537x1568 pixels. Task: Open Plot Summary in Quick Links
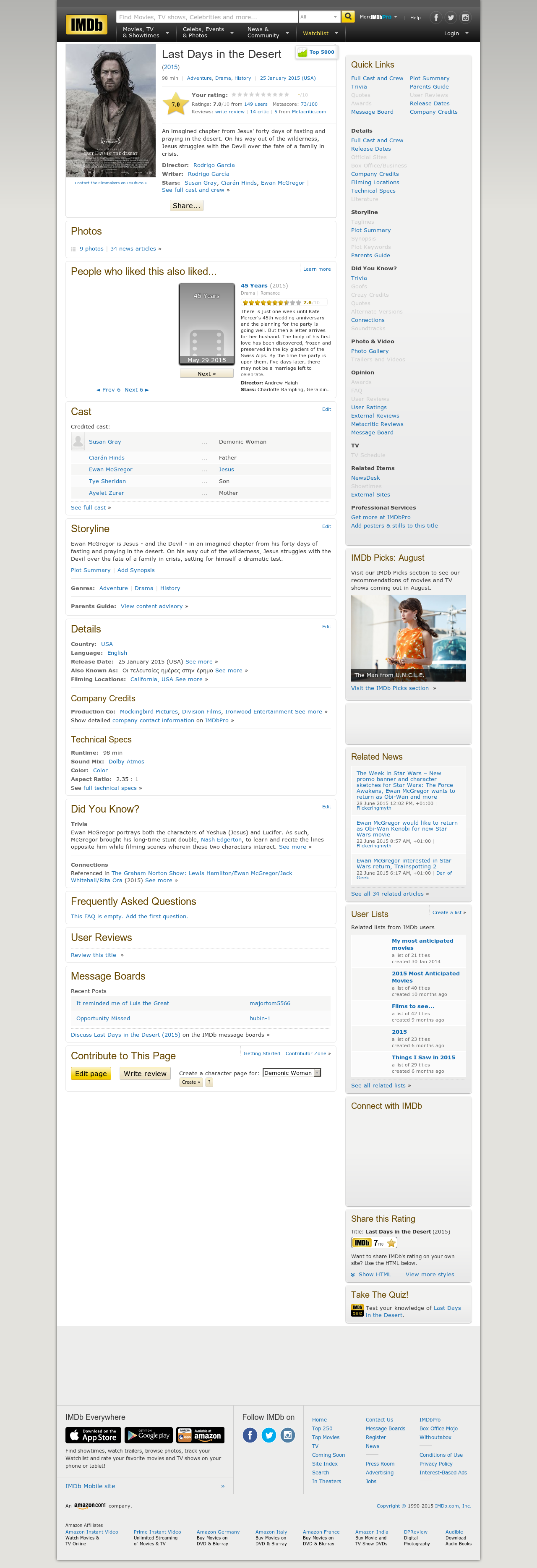[x=429, y=78]
